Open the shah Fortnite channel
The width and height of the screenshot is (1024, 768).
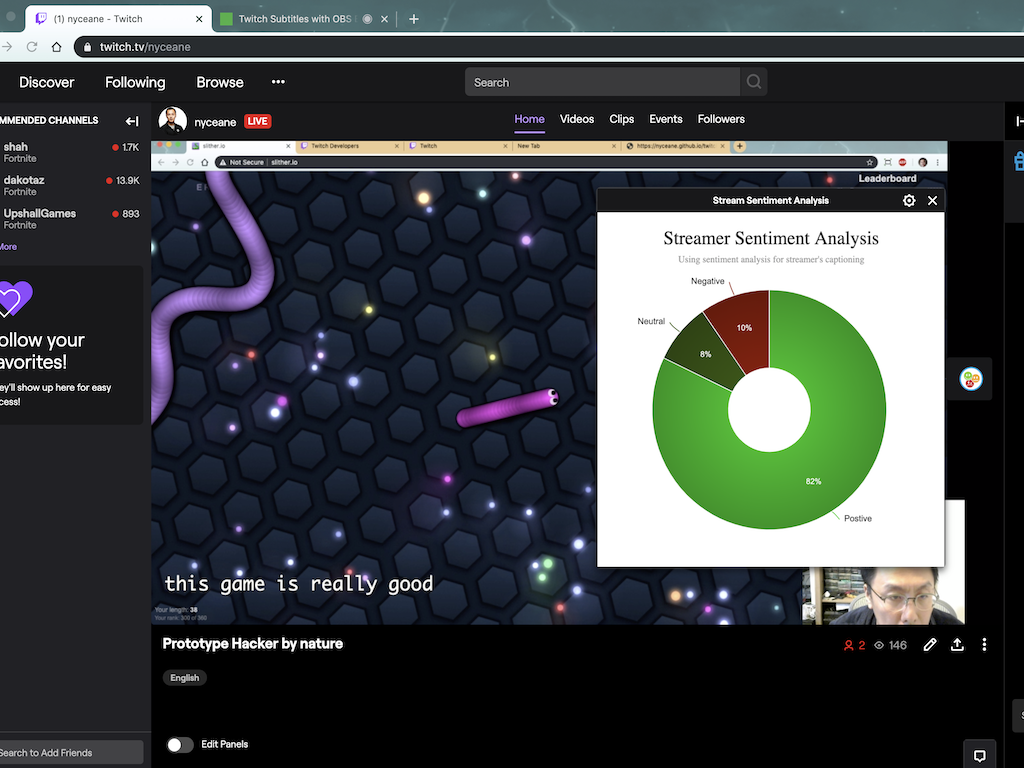point(71,152)
